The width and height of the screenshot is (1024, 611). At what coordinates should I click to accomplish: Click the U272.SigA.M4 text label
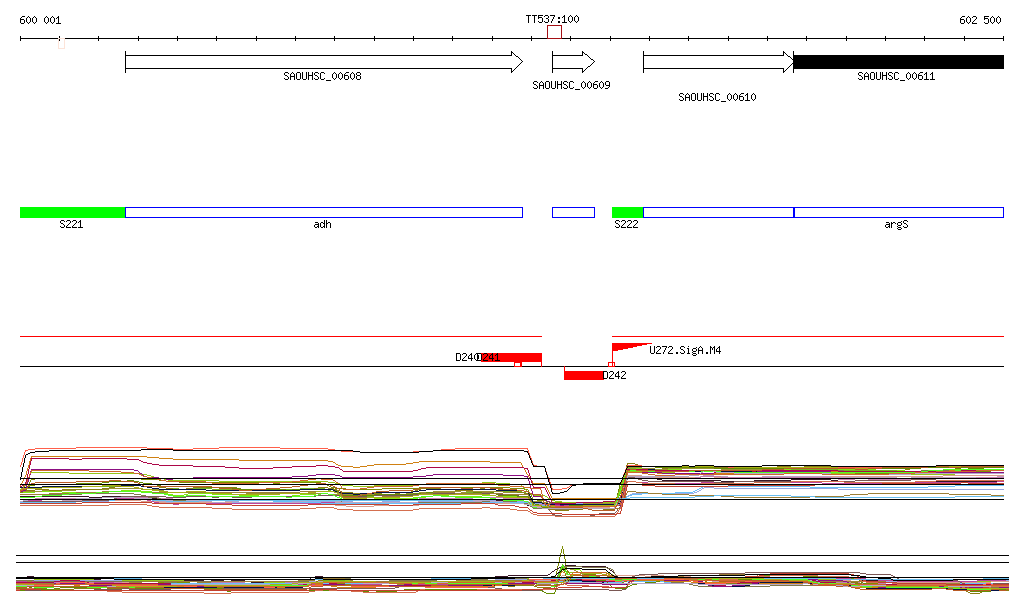[x=685, y=351]
